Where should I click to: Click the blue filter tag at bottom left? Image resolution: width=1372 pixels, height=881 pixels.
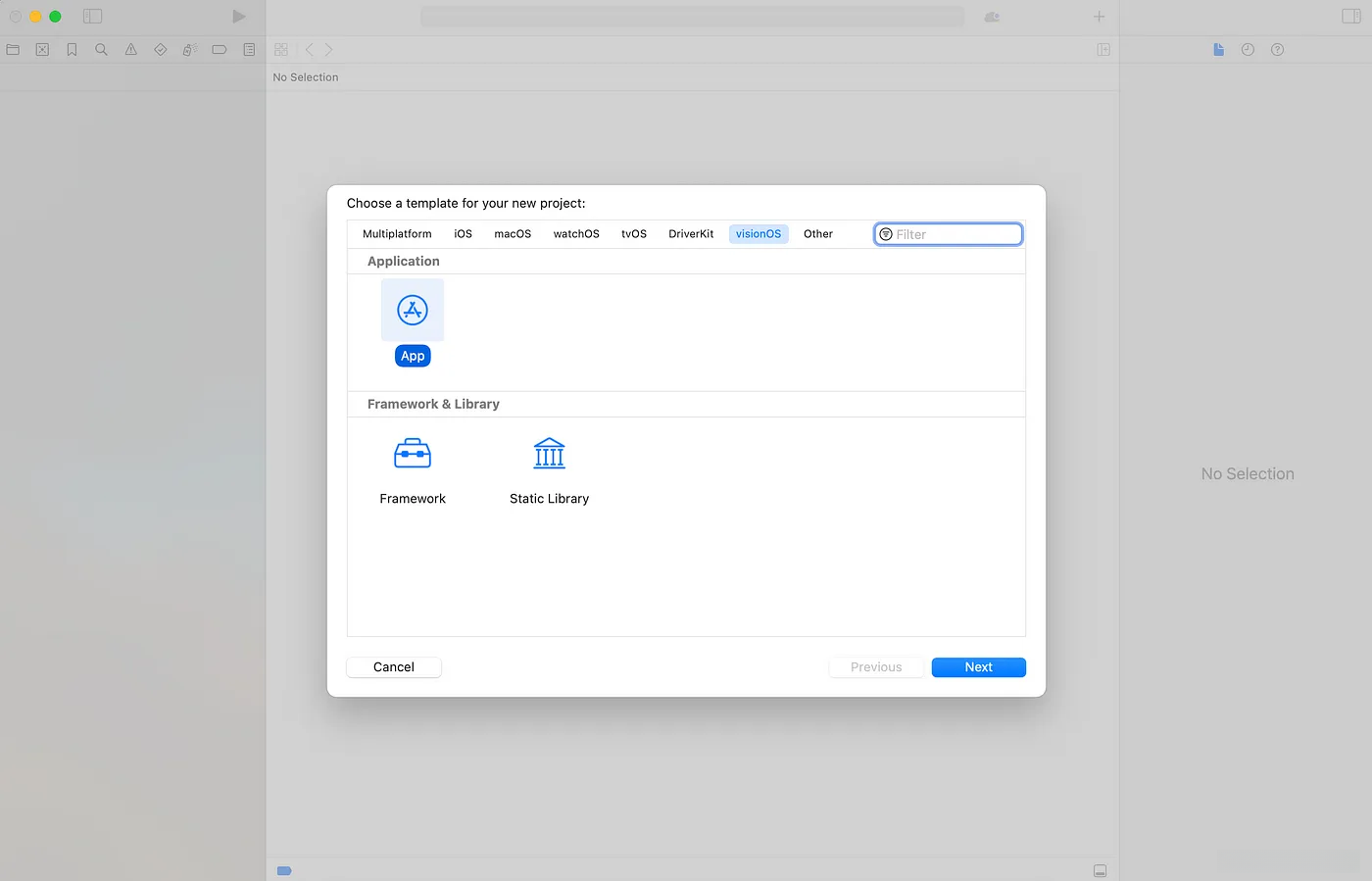coord(284,870)
